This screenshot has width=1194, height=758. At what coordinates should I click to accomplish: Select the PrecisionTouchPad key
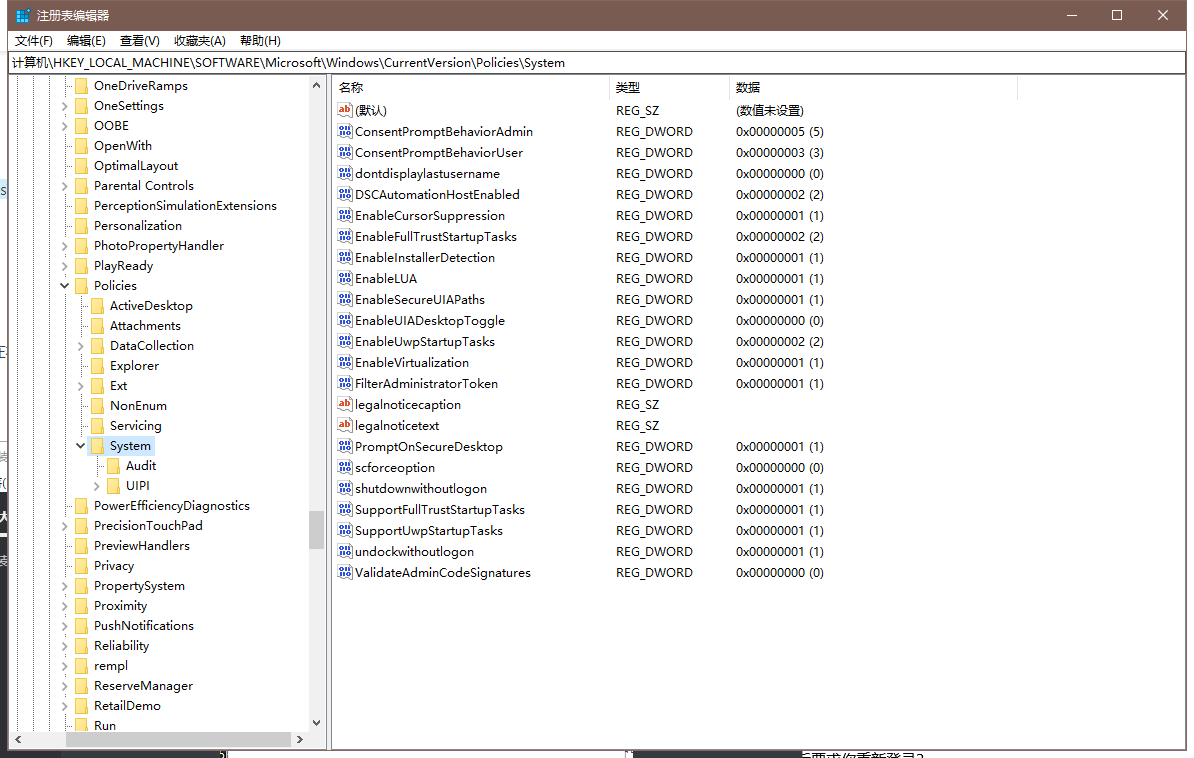pos(148,526)
